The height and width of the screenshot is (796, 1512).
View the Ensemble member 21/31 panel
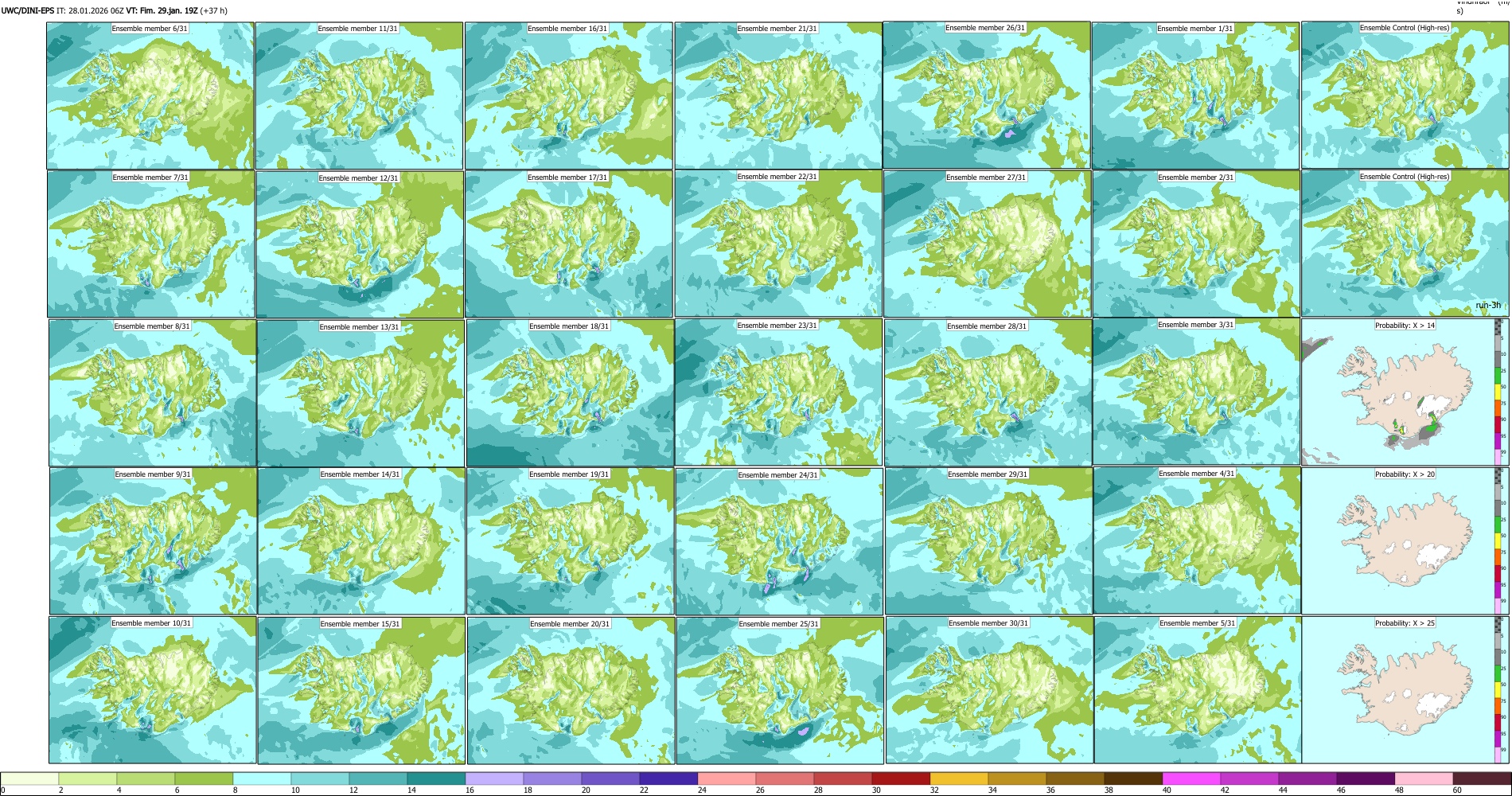[778, 96]
